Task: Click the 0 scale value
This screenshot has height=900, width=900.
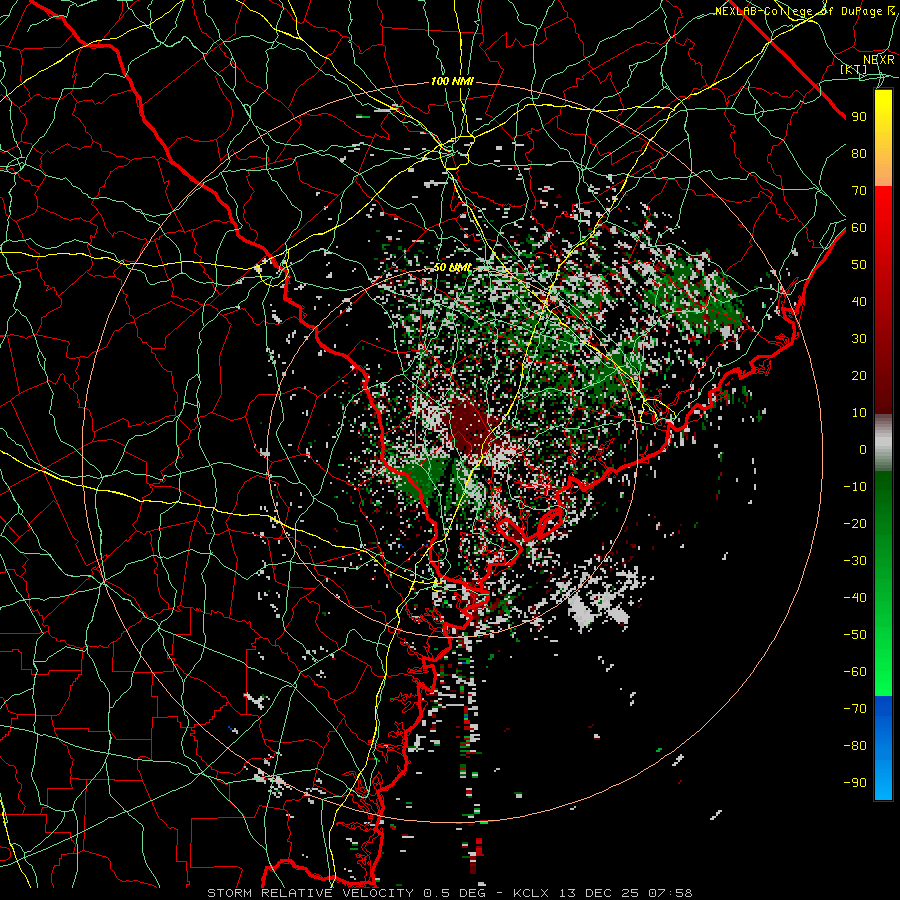Action: [863, 450]
